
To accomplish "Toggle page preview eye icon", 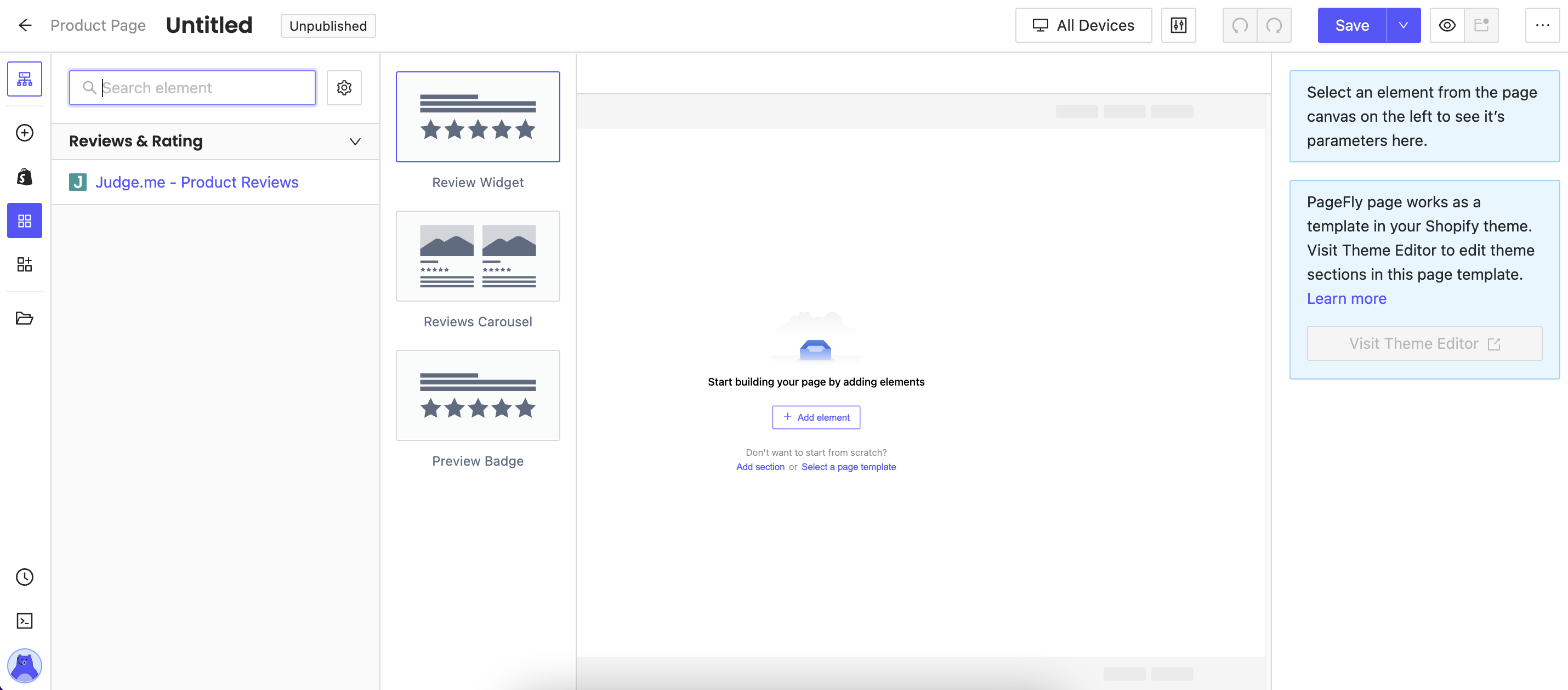I will (x=1447, y=26).
